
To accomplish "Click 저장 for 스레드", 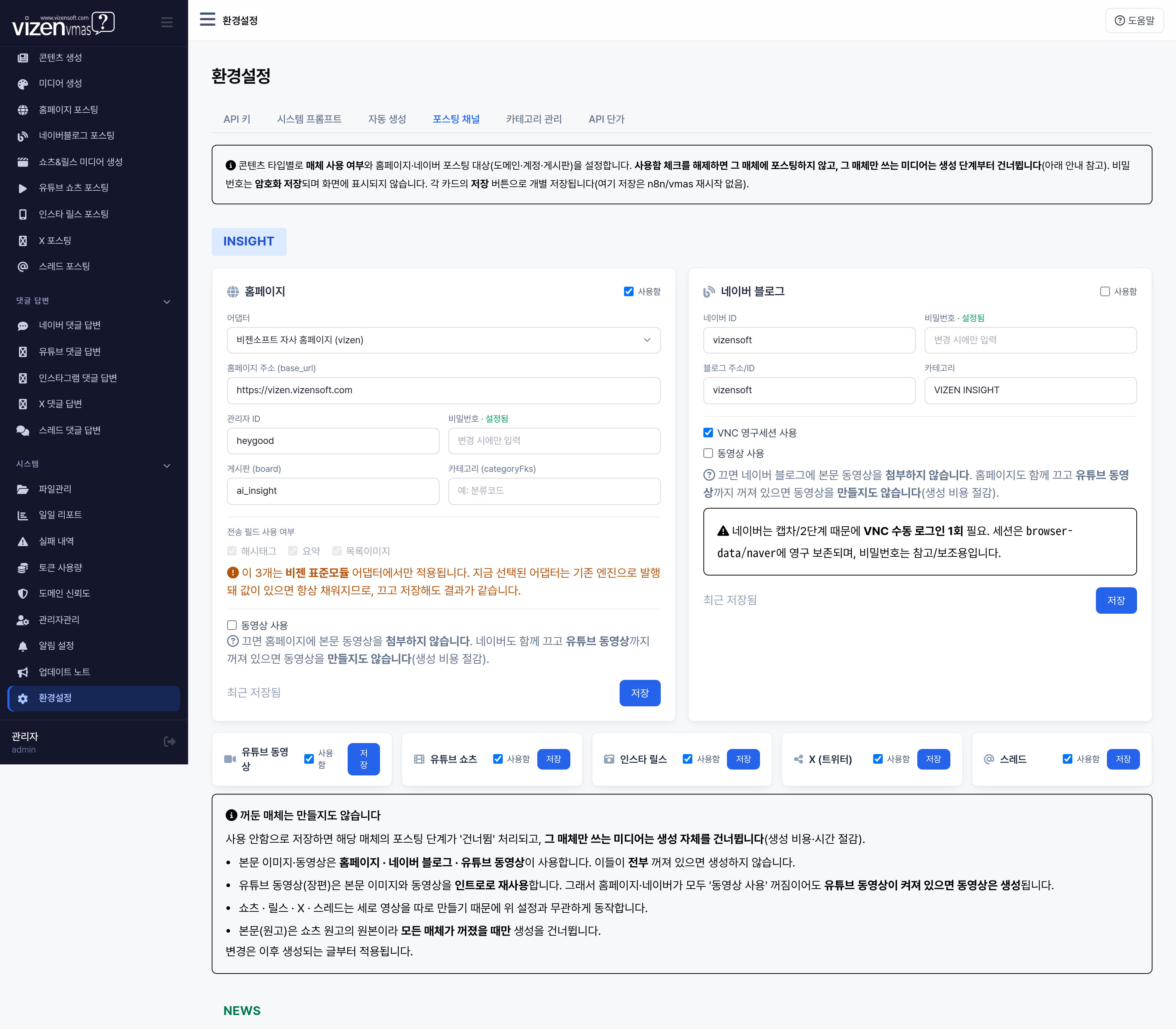I will click(x=1123, y=759).
